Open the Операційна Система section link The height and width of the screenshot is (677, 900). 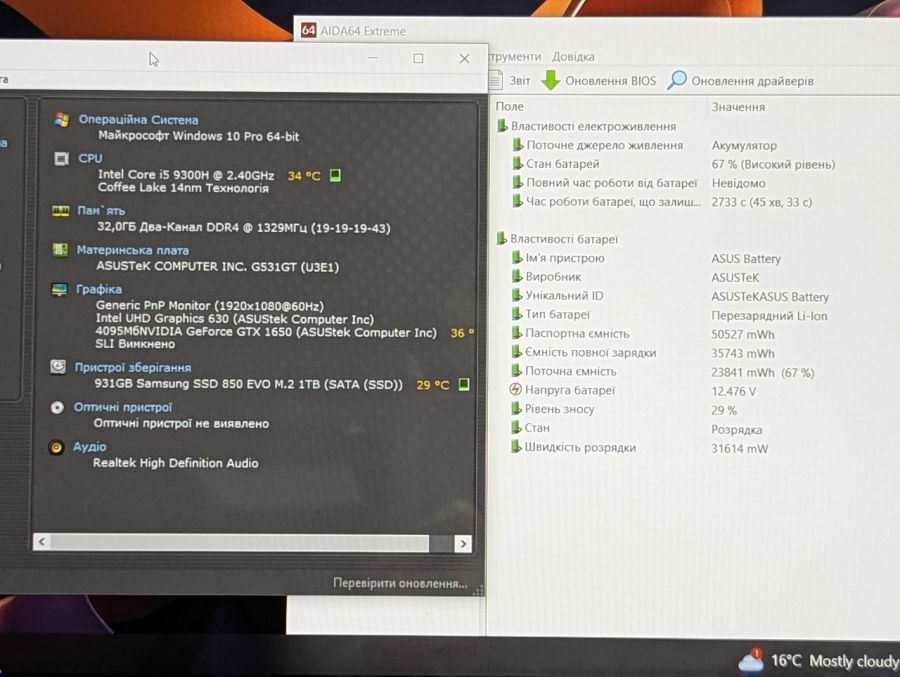(138, 120)
